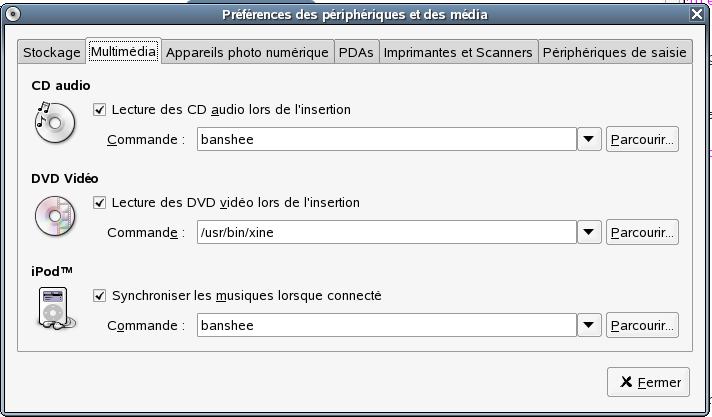Open the DVD Vidéo command dropdown arrow
Image resolution: width=712 pixels, height=417 pixels.
589,232
